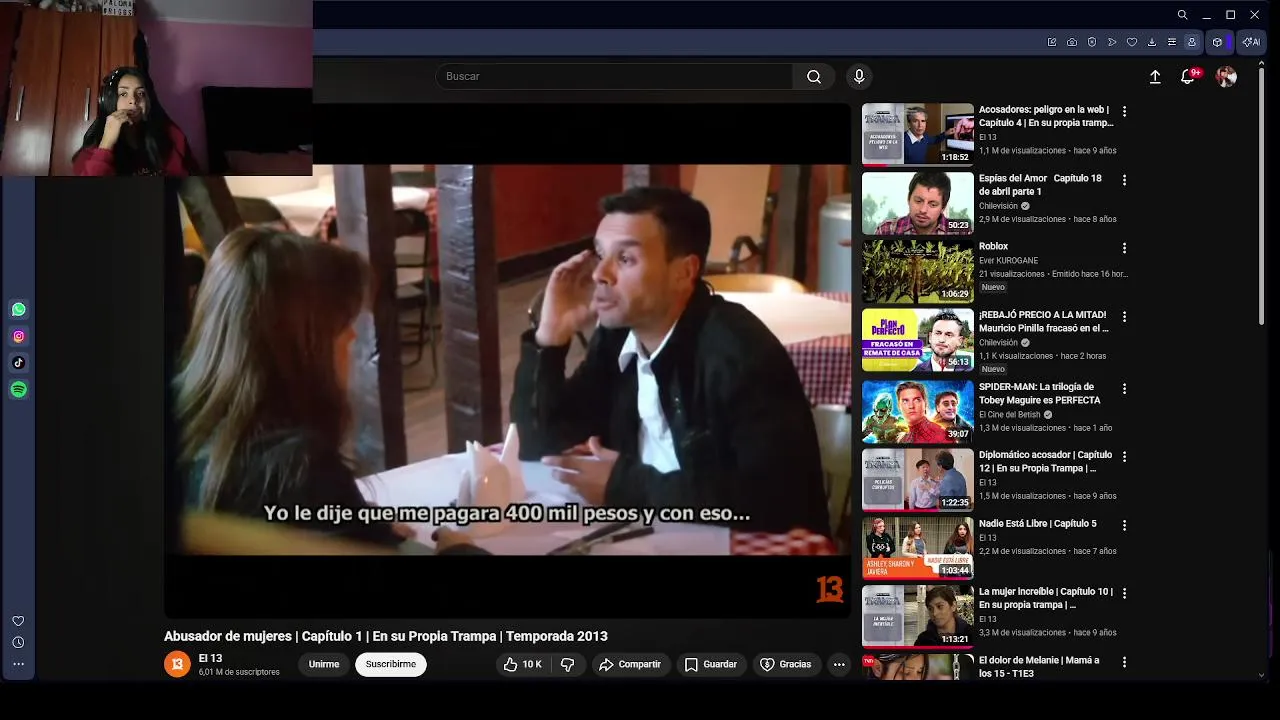
Task: Open La mujer increíble Capítulo 10 thumbnail
Action: pyautogui.click(x=918, y=616)
